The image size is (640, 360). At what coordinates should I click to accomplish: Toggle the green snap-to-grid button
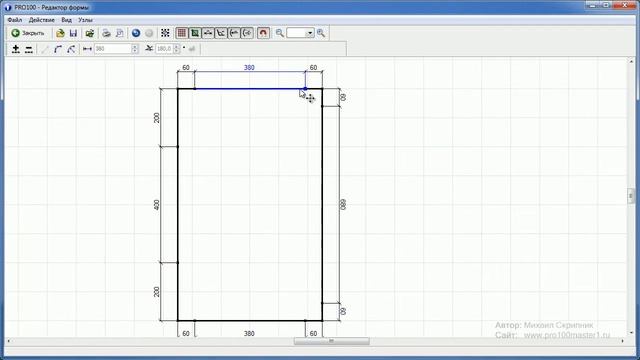(195, 33)
